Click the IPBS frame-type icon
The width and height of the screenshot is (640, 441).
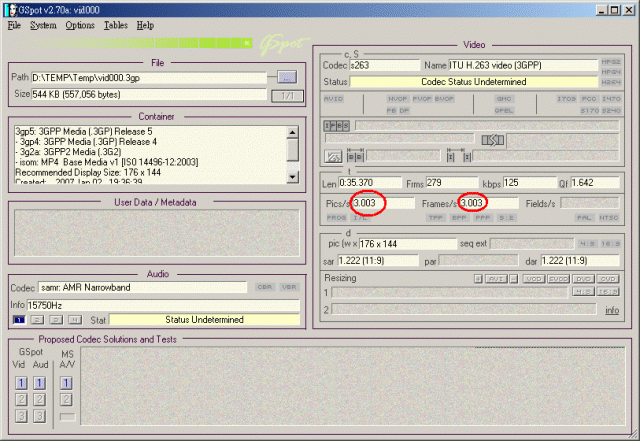[337, 126]
